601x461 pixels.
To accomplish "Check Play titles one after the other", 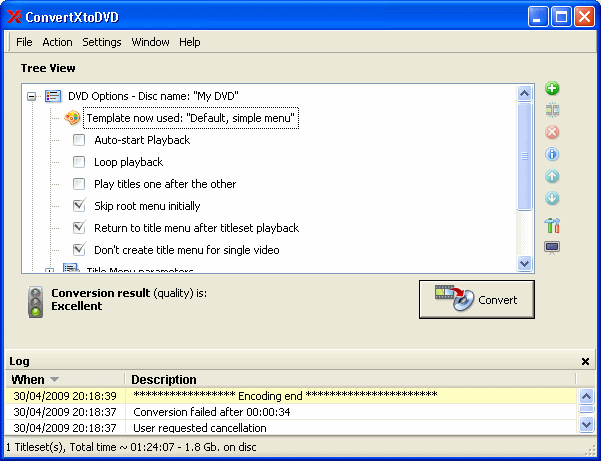I will point(79,184).
